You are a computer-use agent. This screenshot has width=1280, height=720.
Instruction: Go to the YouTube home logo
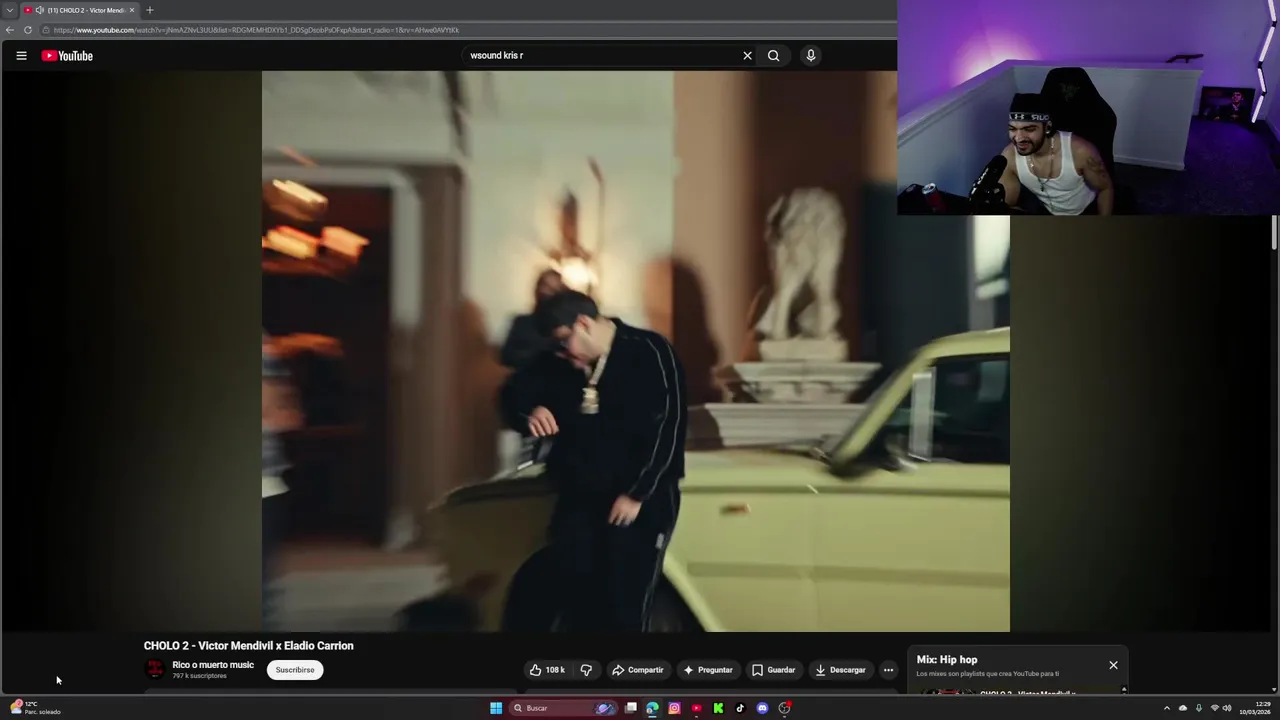tap(67, 56)
